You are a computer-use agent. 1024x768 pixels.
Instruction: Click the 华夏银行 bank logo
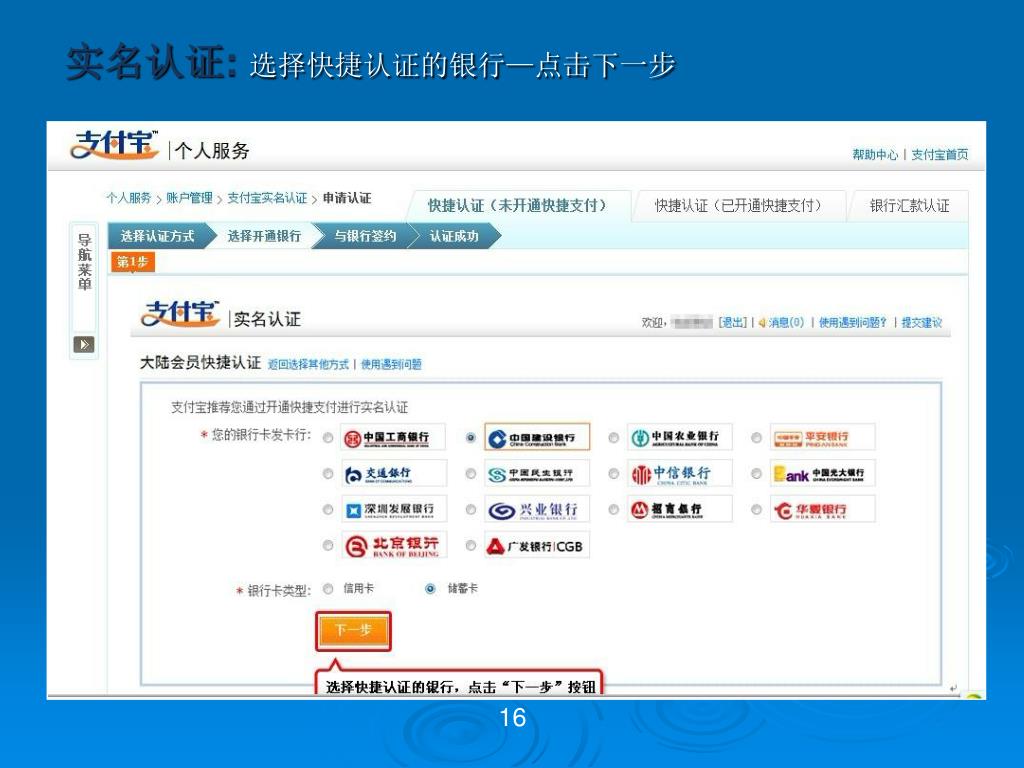pyautogui.click(x=822, y=509)
